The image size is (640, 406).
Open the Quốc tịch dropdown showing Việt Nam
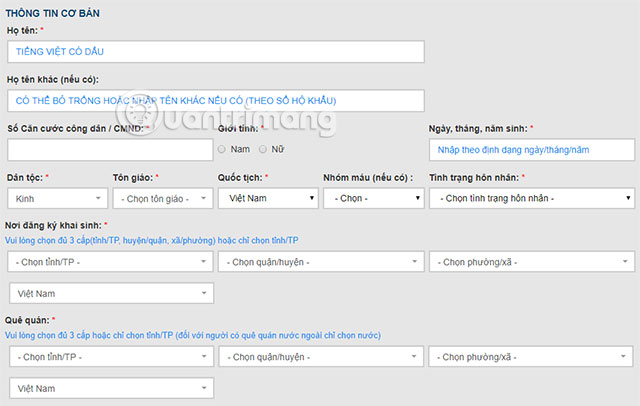tap(268, 198)
